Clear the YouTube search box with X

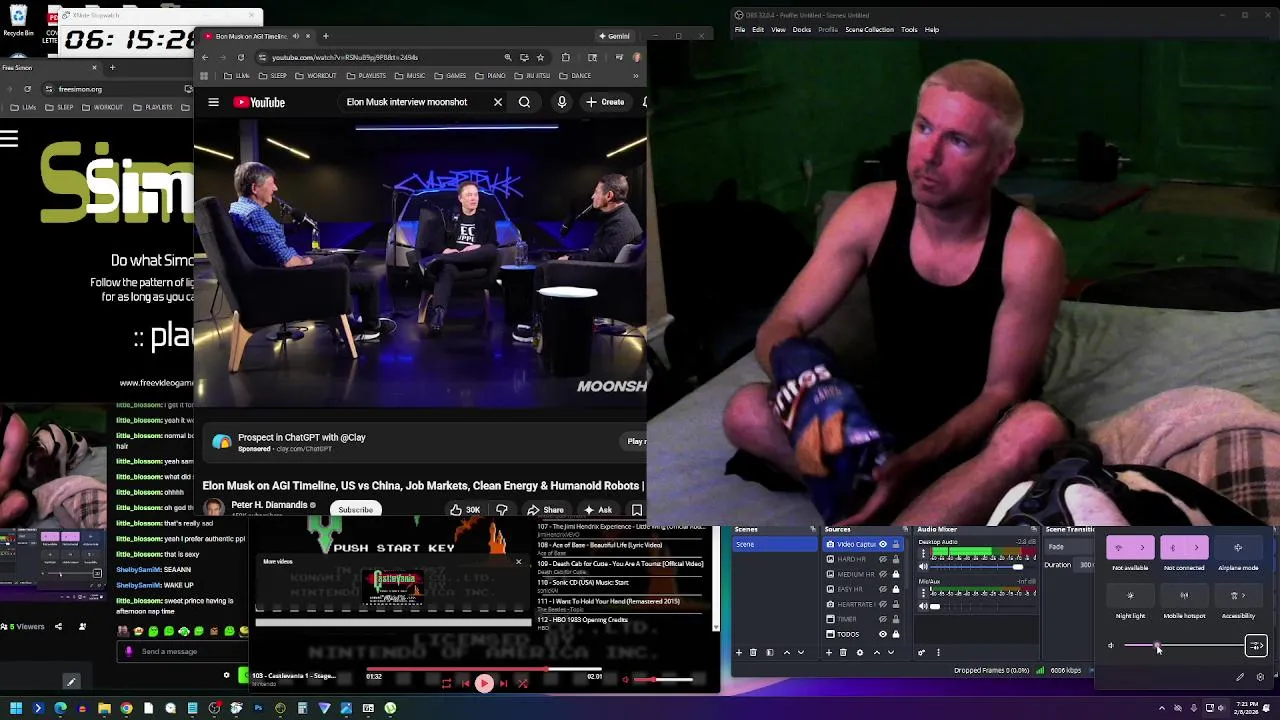point(497,102)
